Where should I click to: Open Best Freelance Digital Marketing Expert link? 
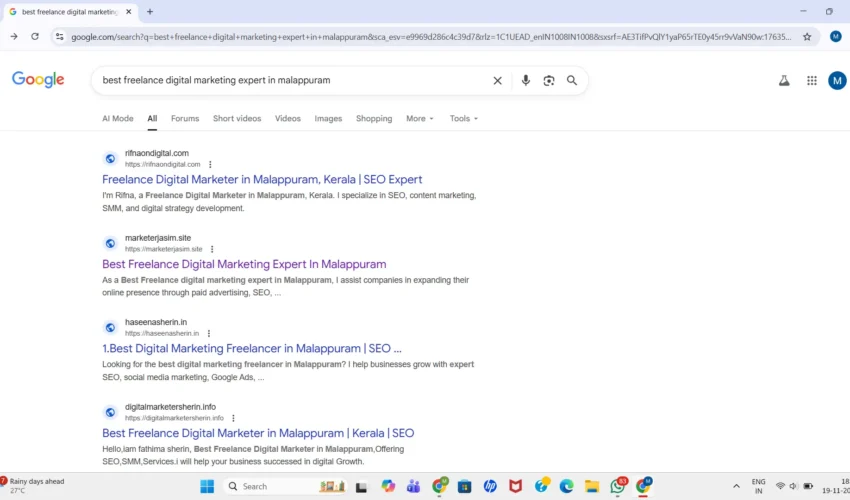(x=244, y=265)
